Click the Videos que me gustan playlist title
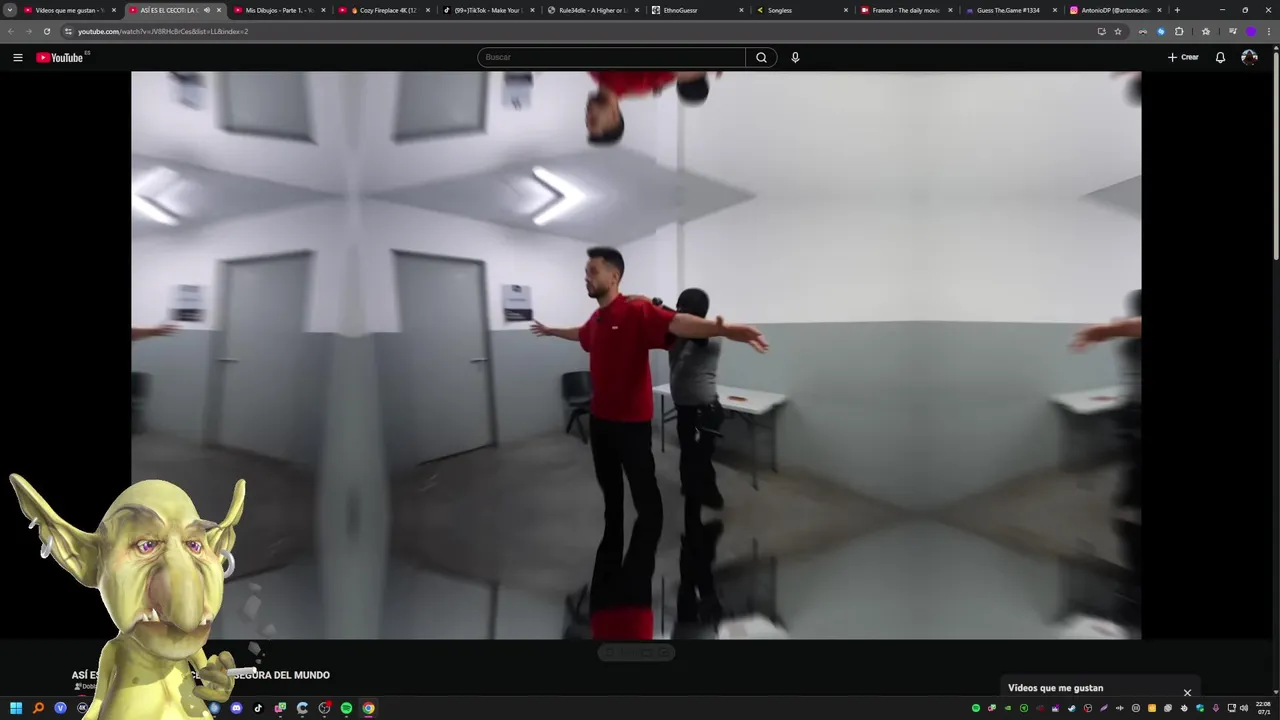 click(1055, 688)
